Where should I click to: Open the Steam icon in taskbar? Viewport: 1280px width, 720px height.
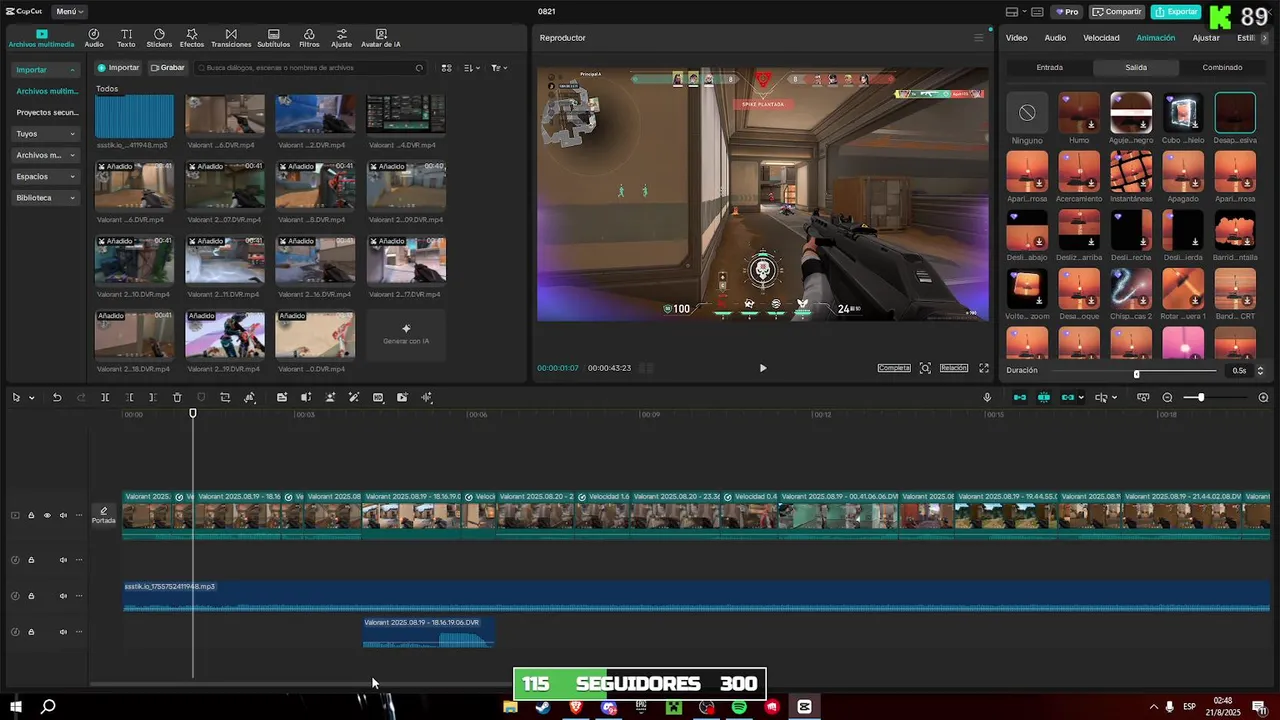coord(542,707)
